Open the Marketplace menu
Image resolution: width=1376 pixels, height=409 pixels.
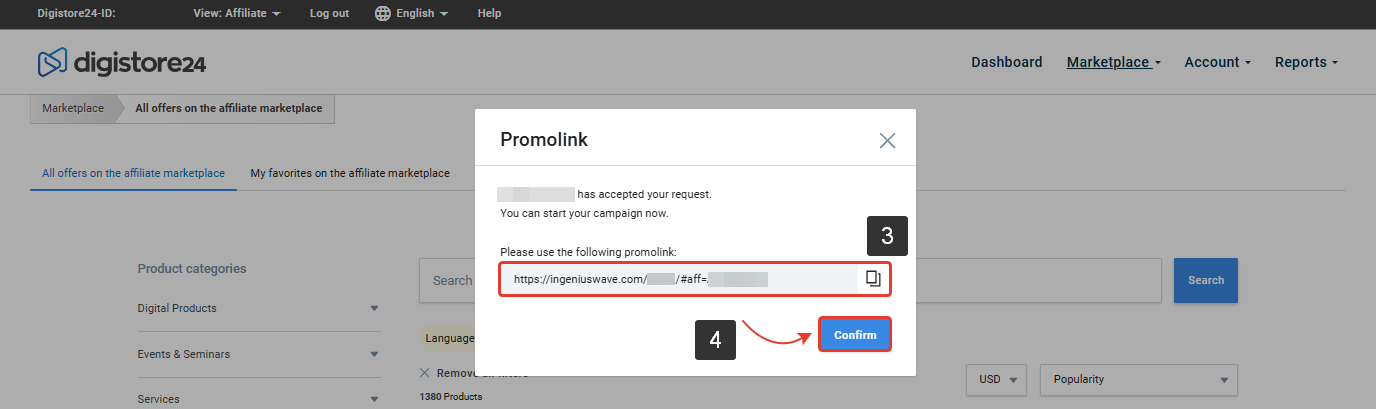[1113, 62]
